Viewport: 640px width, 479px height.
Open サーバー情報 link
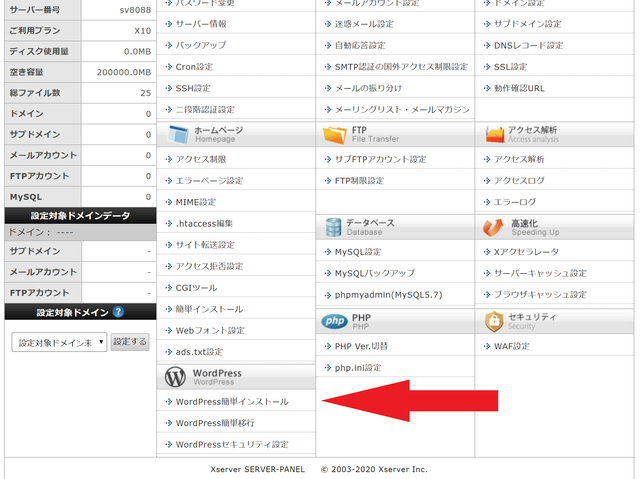click(x=201, y=24)
